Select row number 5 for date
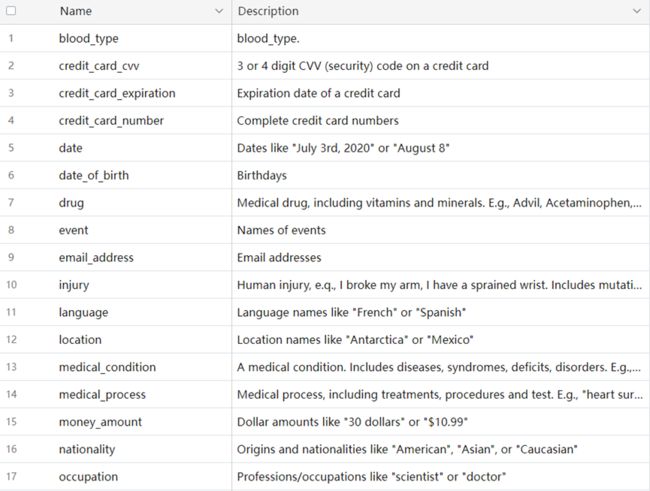Screen dimensions: 650x491 (x=11, y=148)
